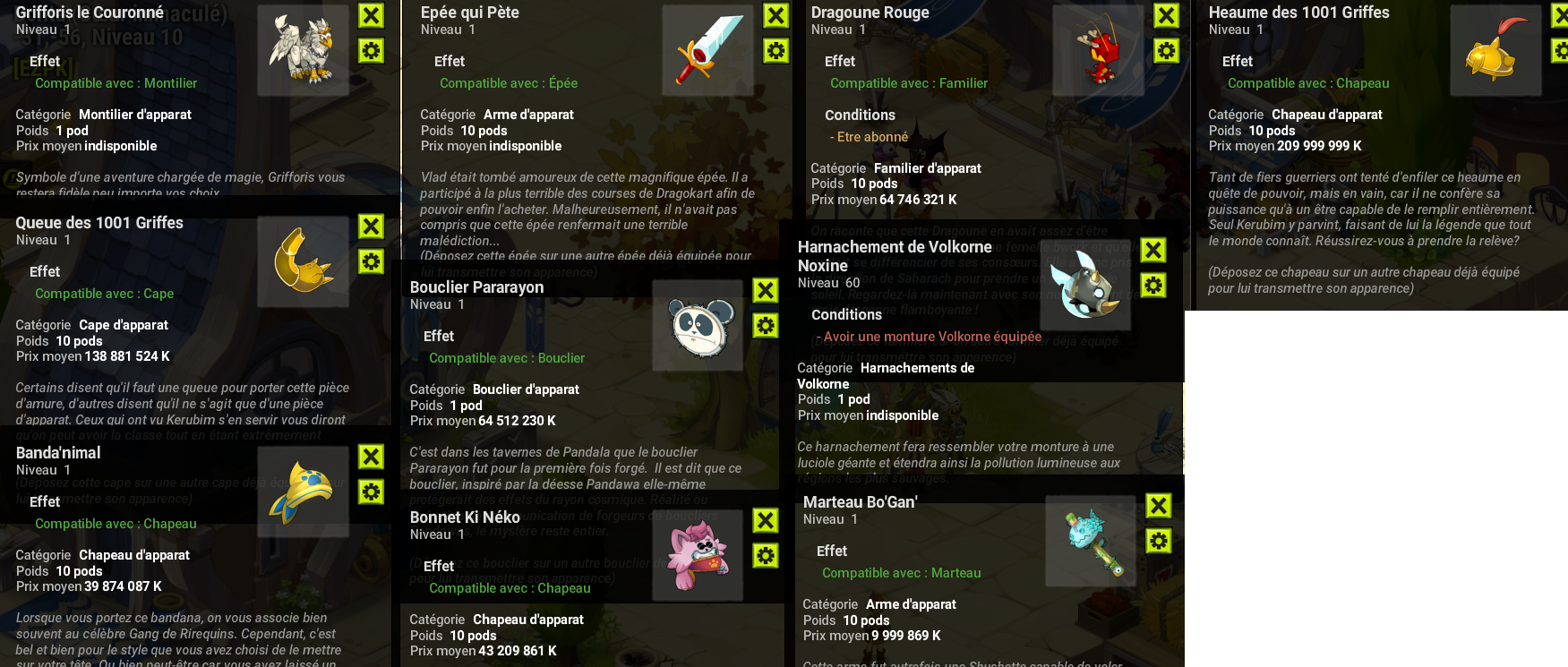Click the Heaume des 1001 Griffes helmet image
Image resolution: width=1568 pixels, height=667 pixels.
point(1495,50)
